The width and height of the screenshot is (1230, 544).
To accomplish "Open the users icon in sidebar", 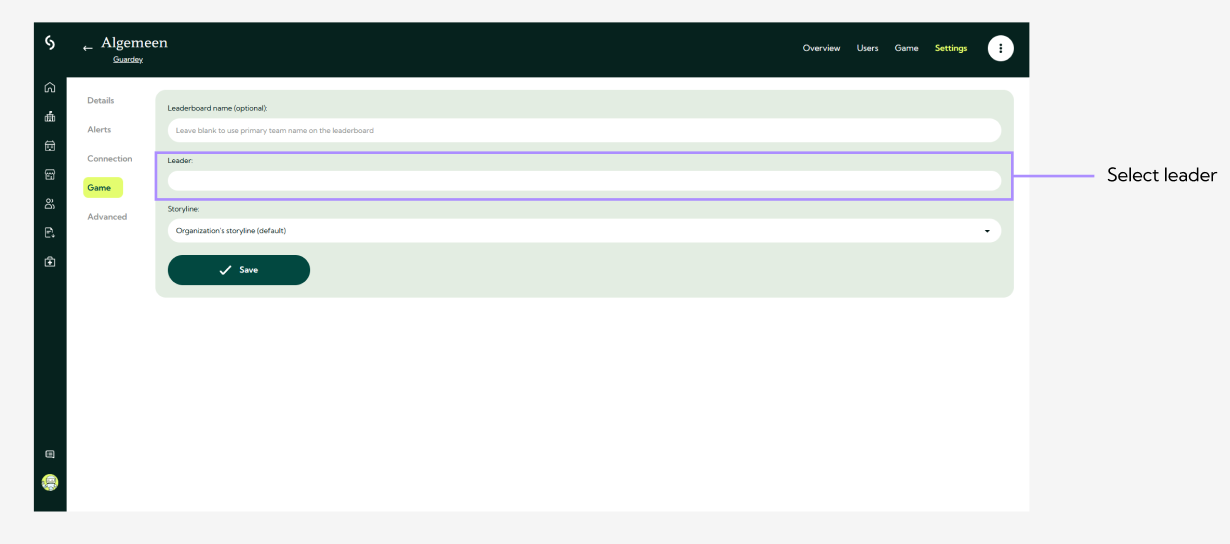I will (50, 204).
